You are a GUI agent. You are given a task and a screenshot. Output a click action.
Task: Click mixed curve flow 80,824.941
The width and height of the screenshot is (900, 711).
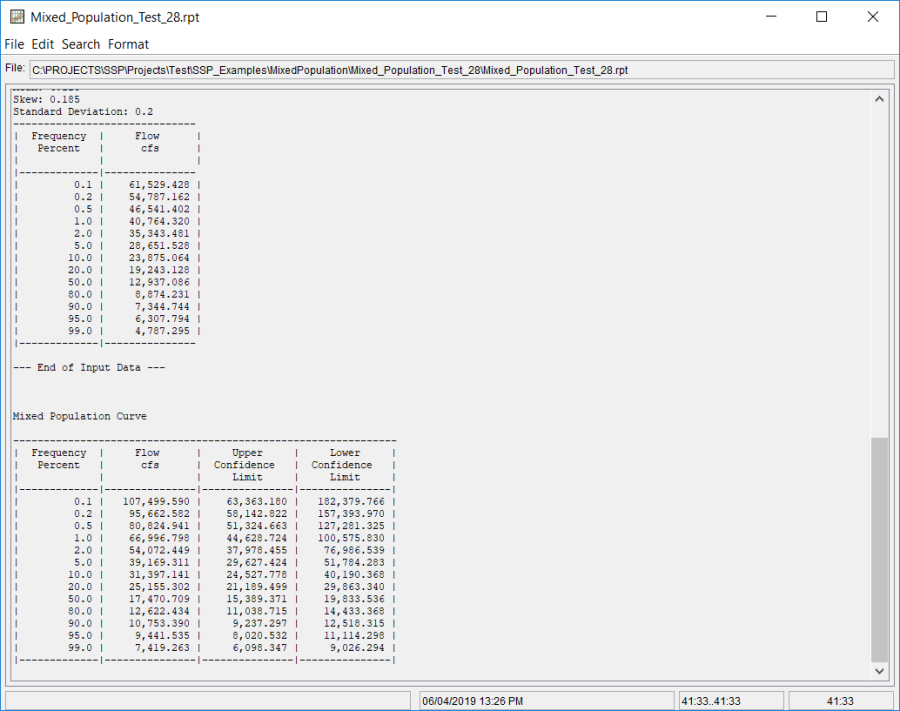[159, 526]
